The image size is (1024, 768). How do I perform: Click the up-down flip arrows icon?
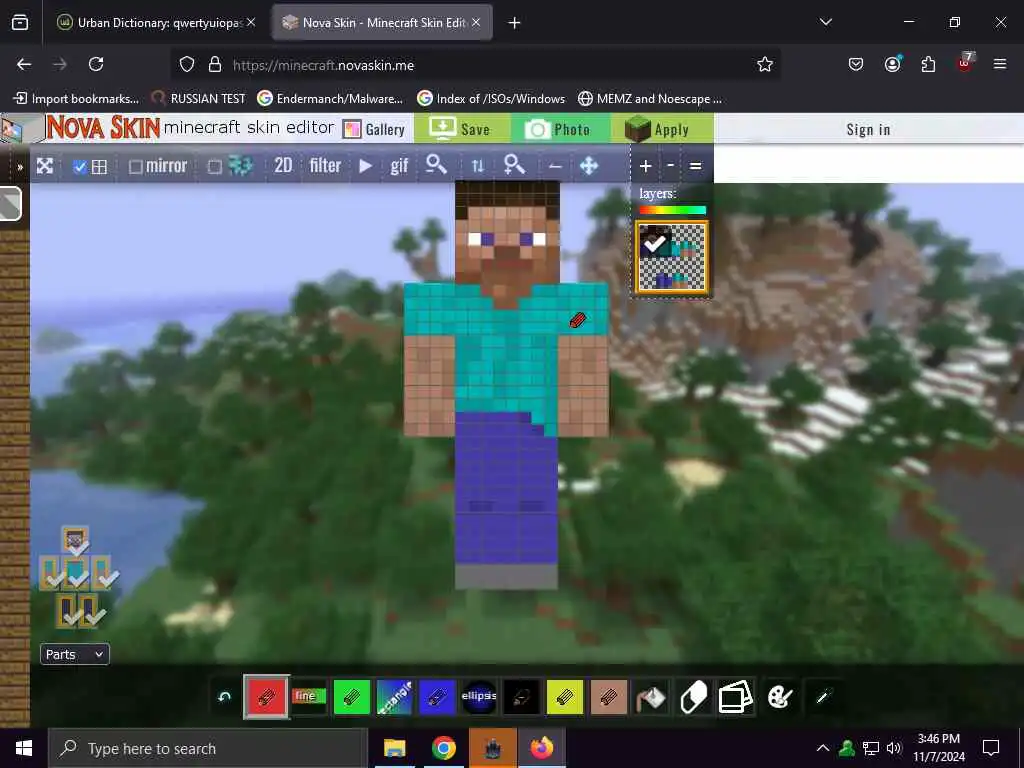477,167
